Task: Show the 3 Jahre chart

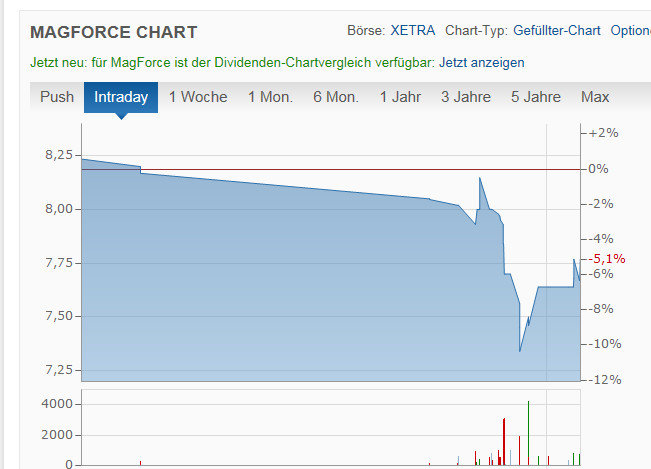Action: click(465, 97)
